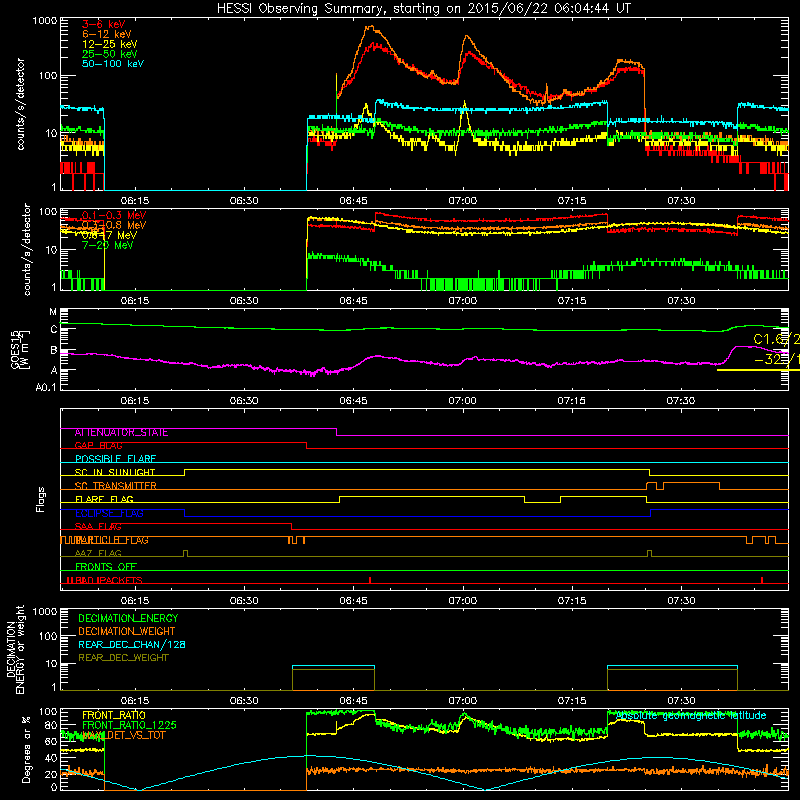
Task: Click the FLARE_FLAG label
Action: (x=104, y=499)
